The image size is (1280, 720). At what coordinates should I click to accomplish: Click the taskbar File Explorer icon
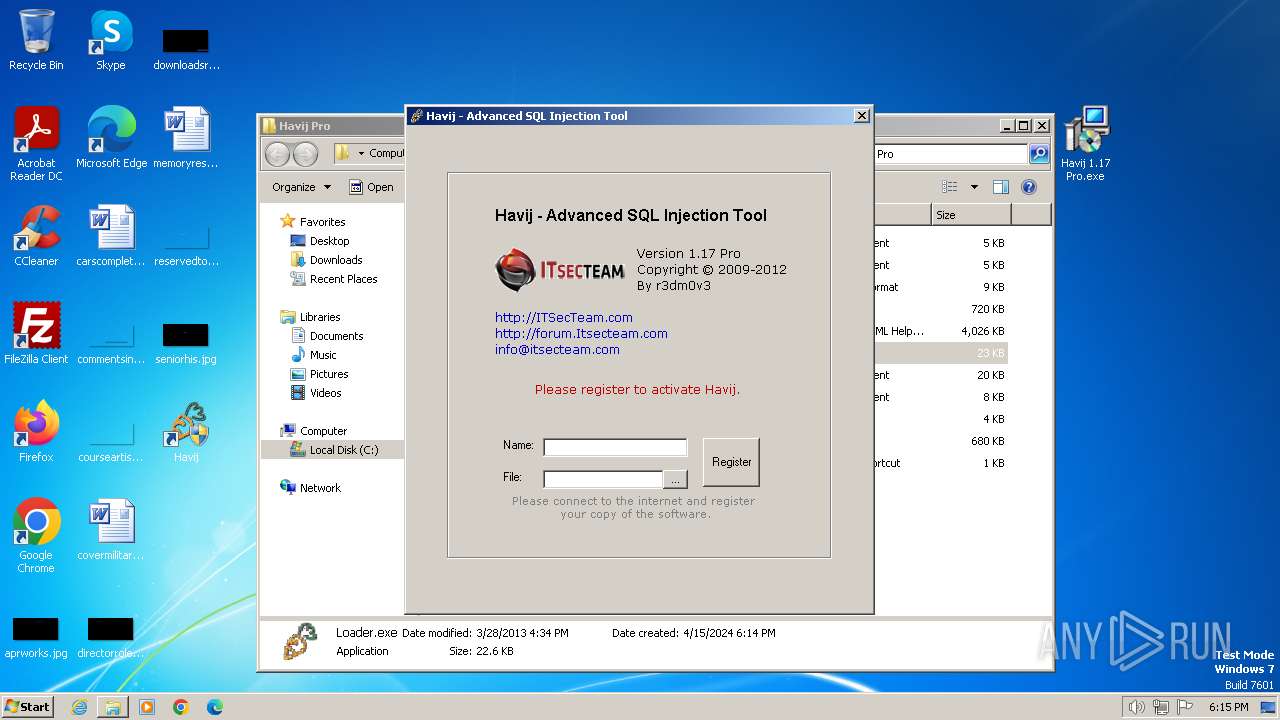[x=113, y=707]
